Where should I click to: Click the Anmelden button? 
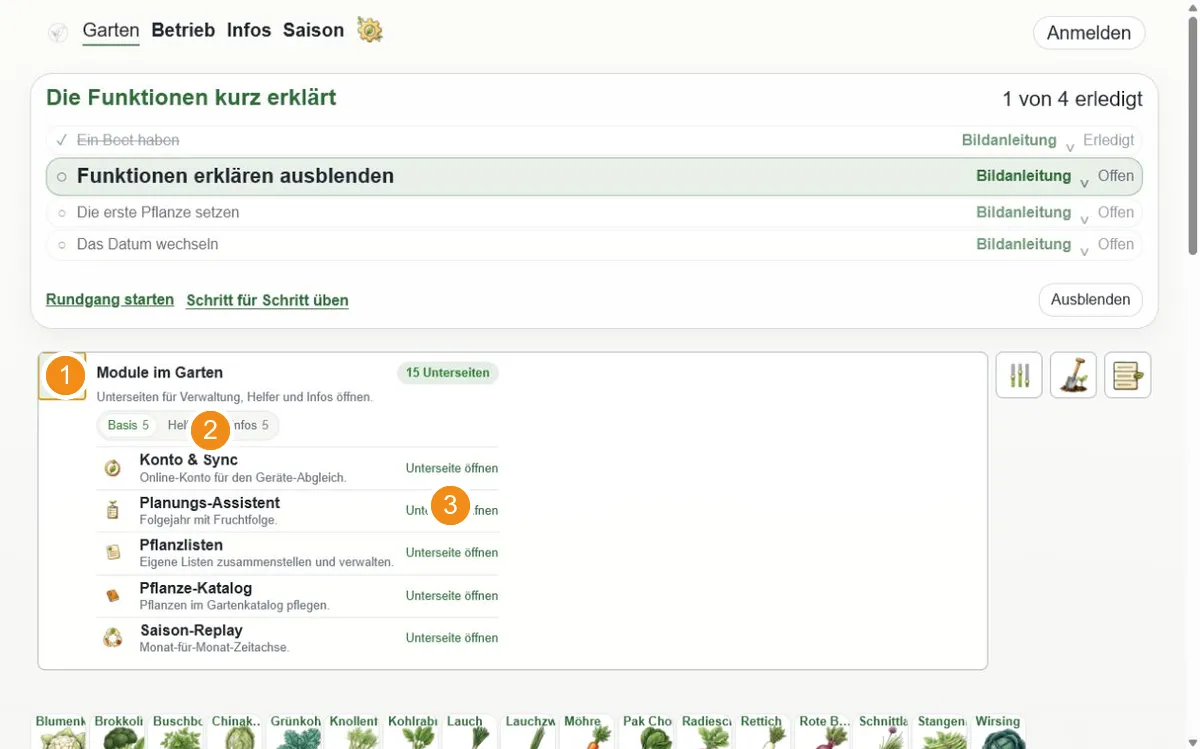(1089, 33)
